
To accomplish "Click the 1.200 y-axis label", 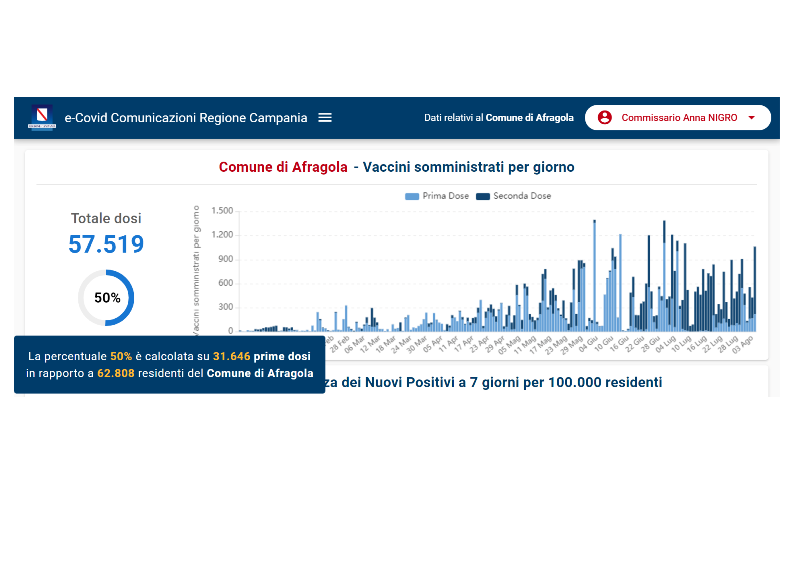I will click(x=222, y=235).
